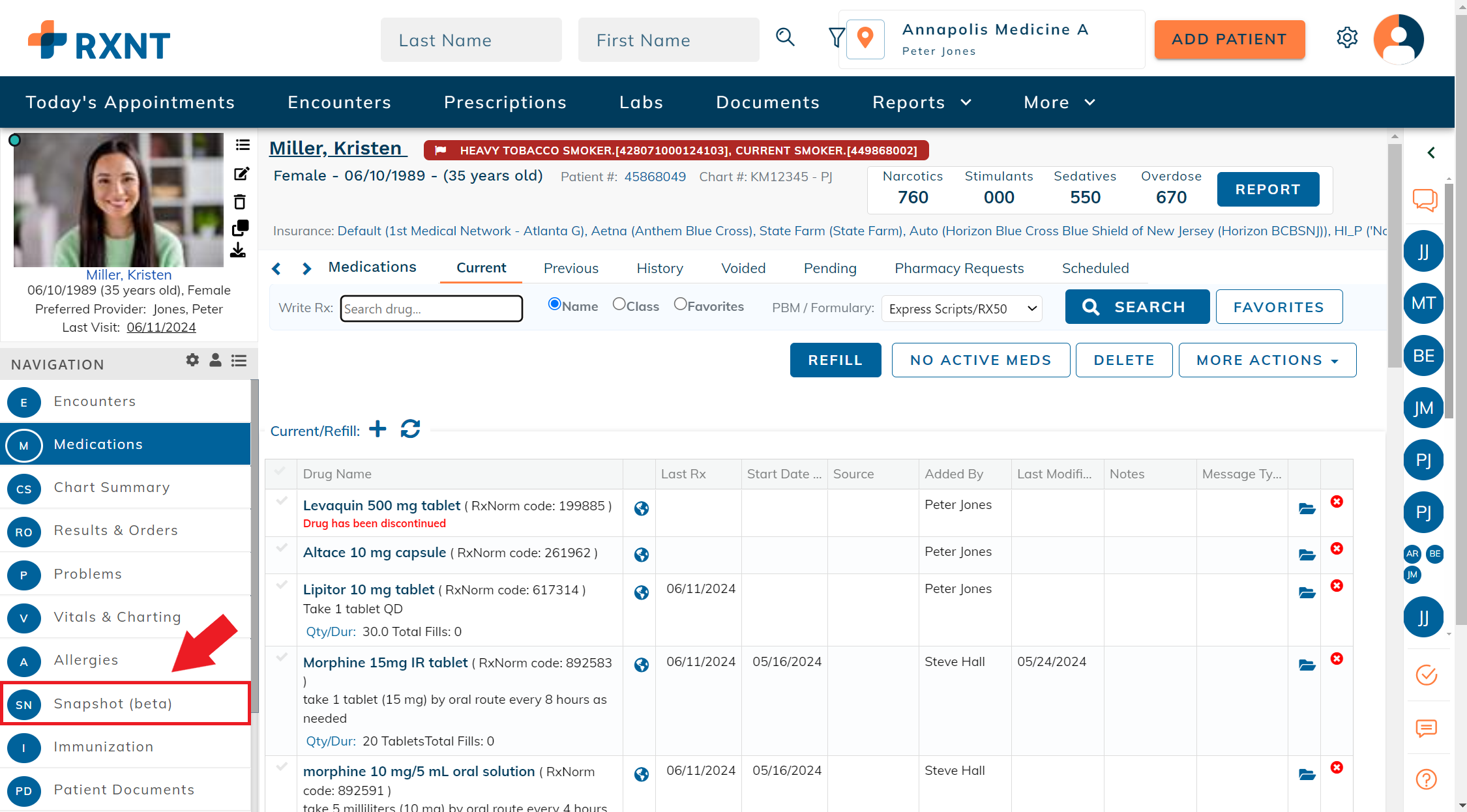Open the PBM / Formulary dropdown
Viewport: 1467px width, 812px height.
coord(962,308)
